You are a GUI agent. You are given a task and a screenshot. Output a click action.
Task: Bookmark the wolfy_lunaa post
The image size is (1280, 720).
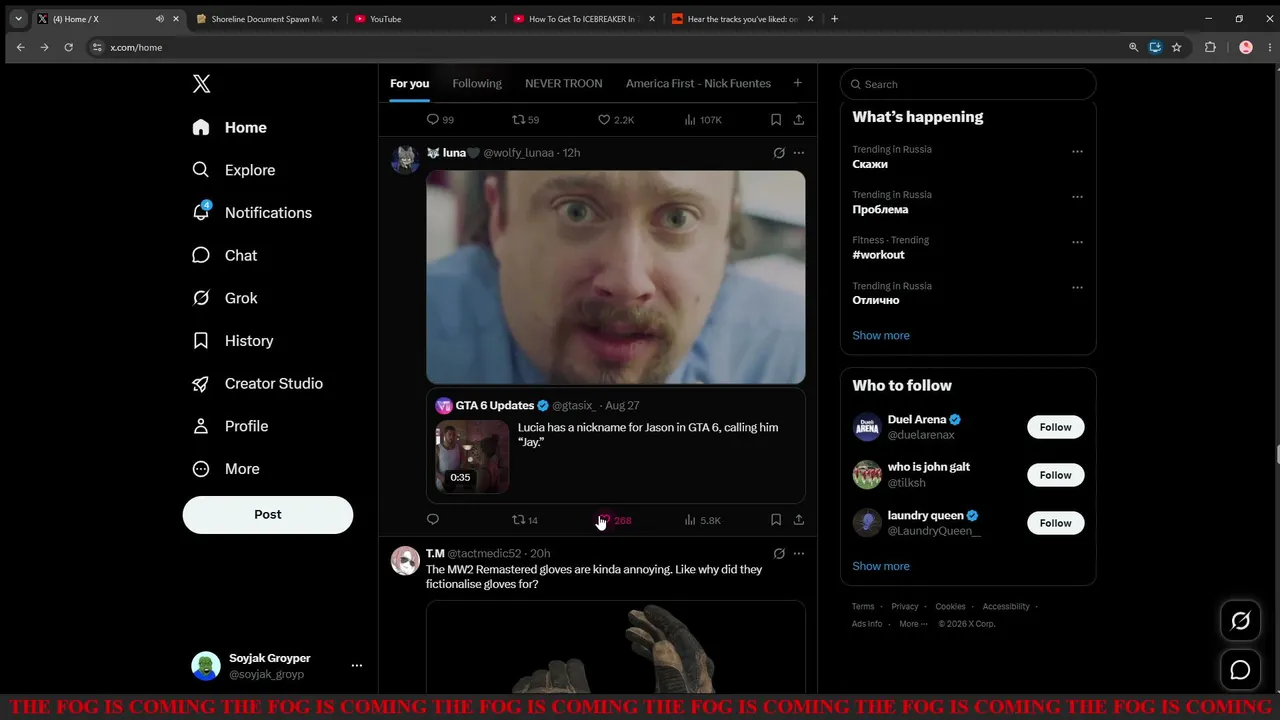(x=775, y=520)
